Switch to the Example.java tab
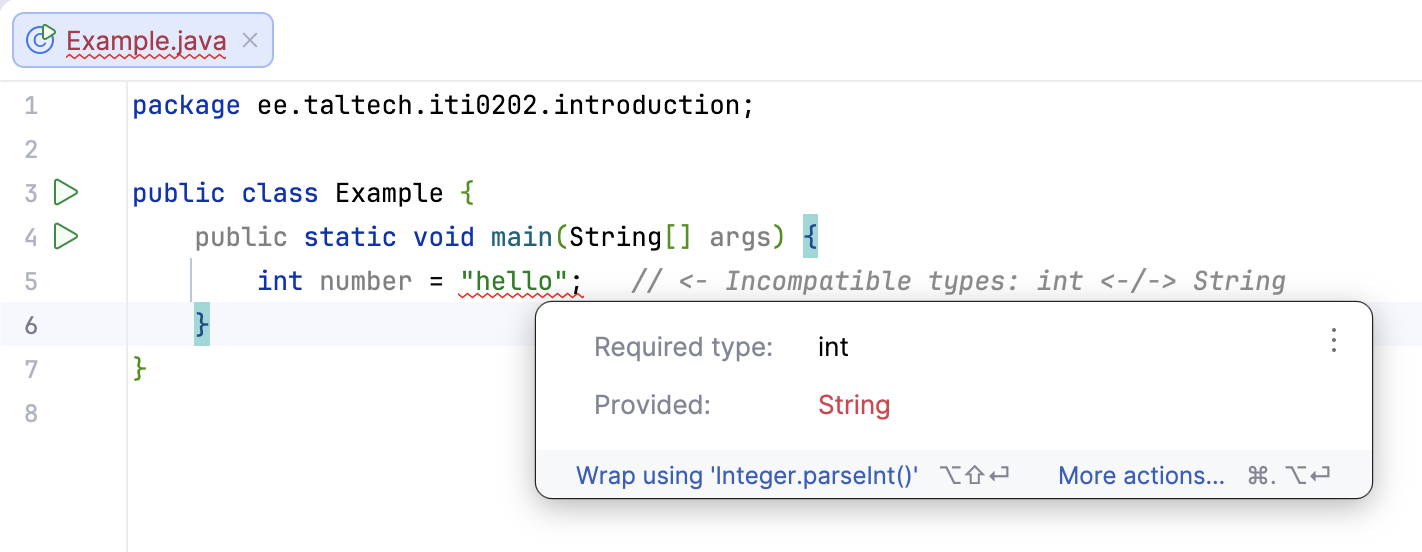The image size is (1422, 552). click(146, 41)
